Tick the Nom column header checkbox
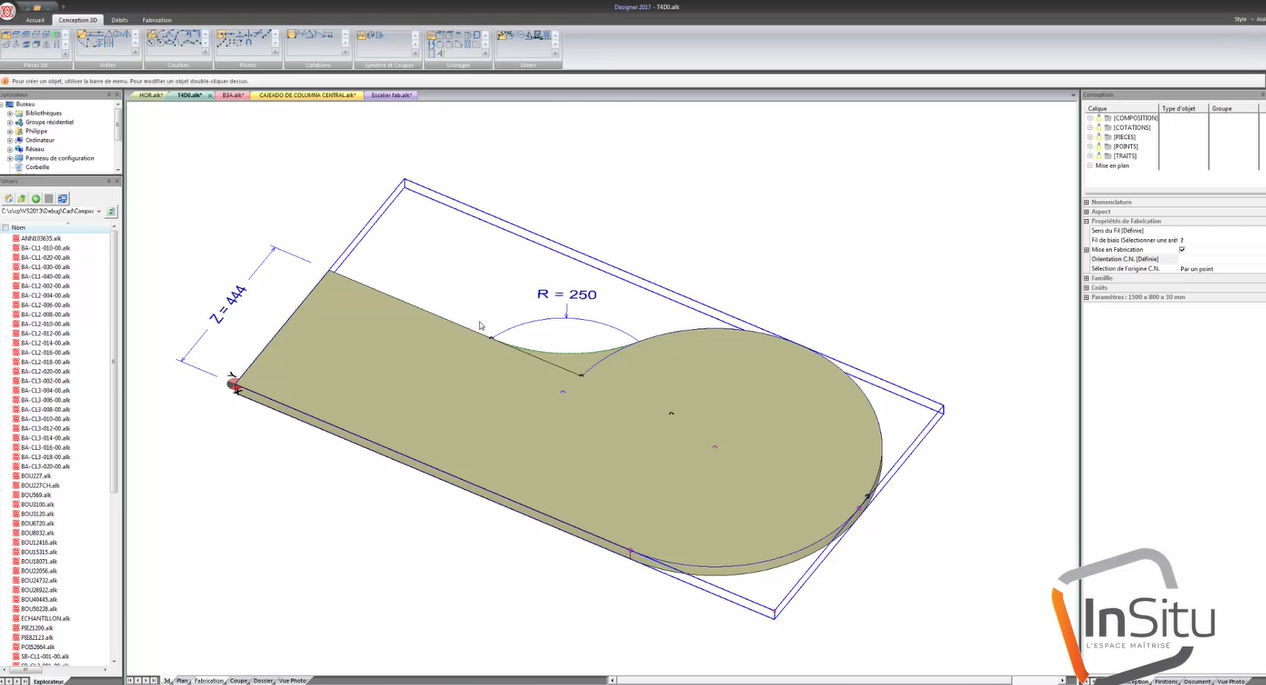This screenshot has width=1266, height=685. click(x=6, y=227)
